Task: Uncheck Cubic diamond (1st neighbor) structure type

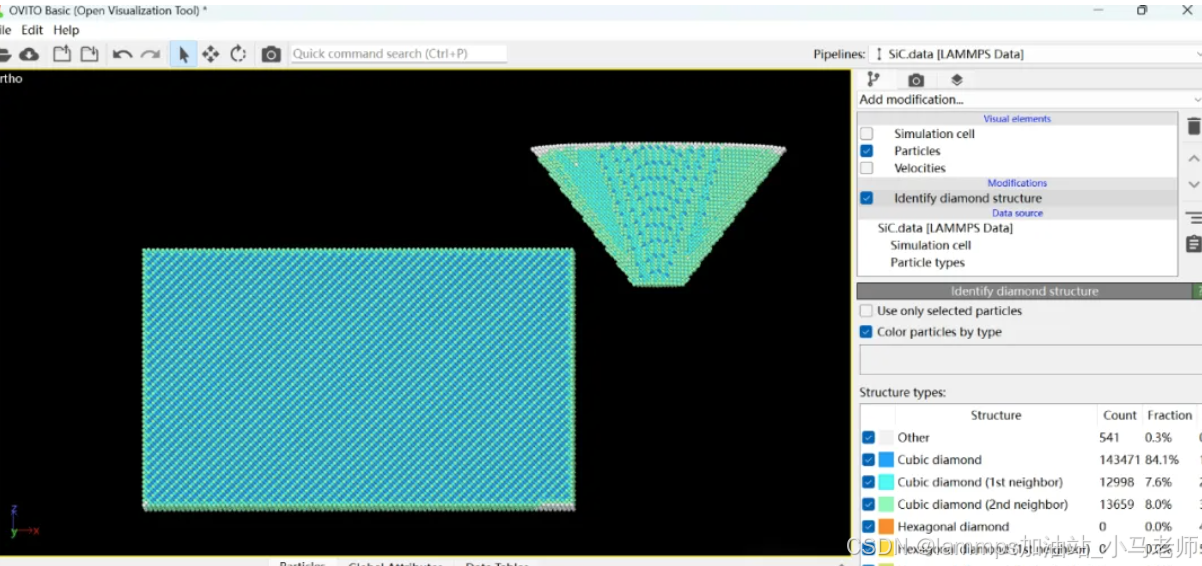Action: point(868,482)
